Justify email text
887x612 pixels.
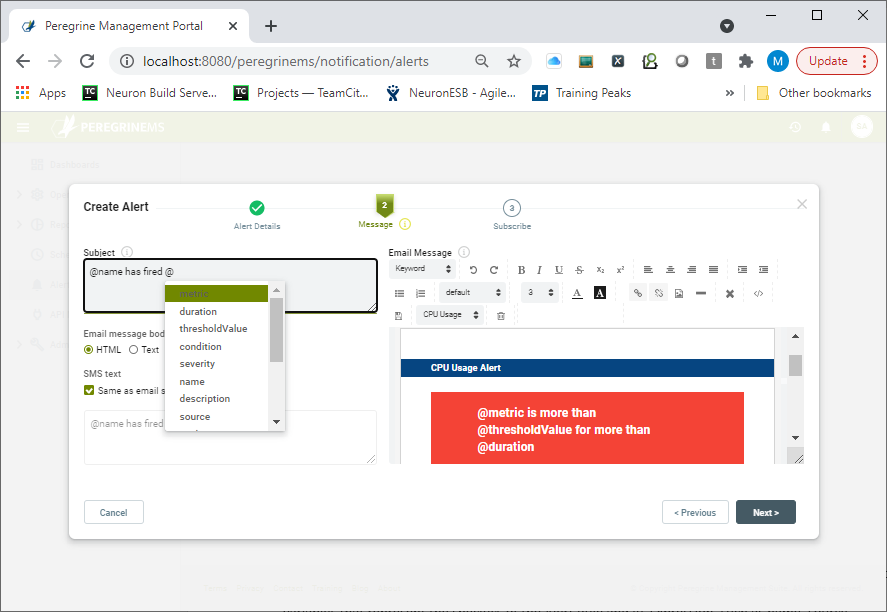point(713,270)
